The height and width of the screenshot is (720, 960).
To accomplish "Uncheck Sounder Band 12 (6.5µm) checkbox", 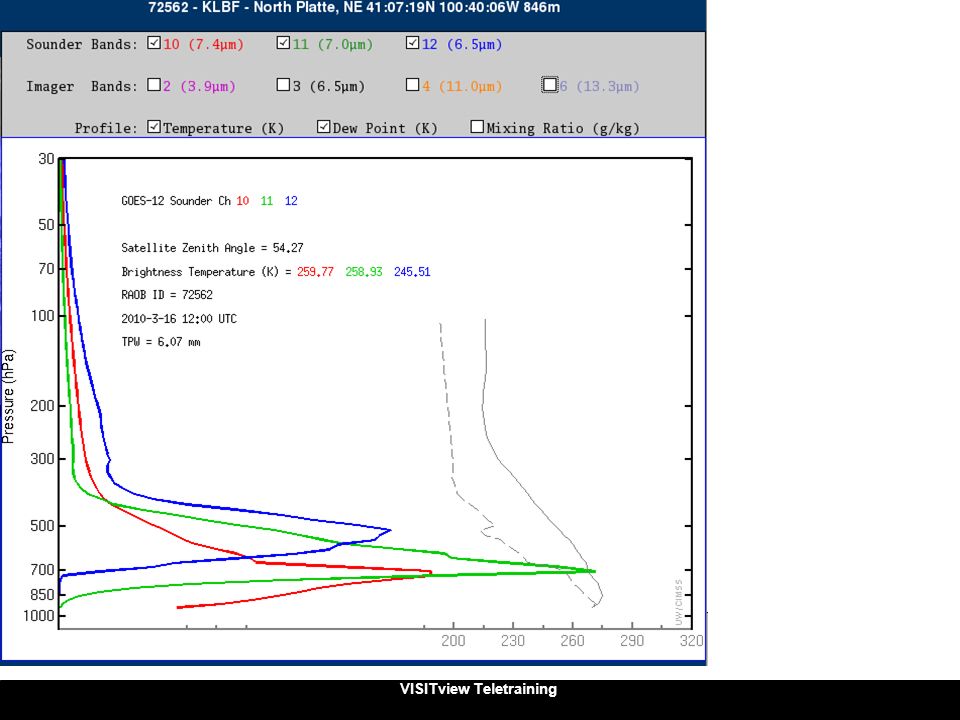I will (x=413, y=43).
